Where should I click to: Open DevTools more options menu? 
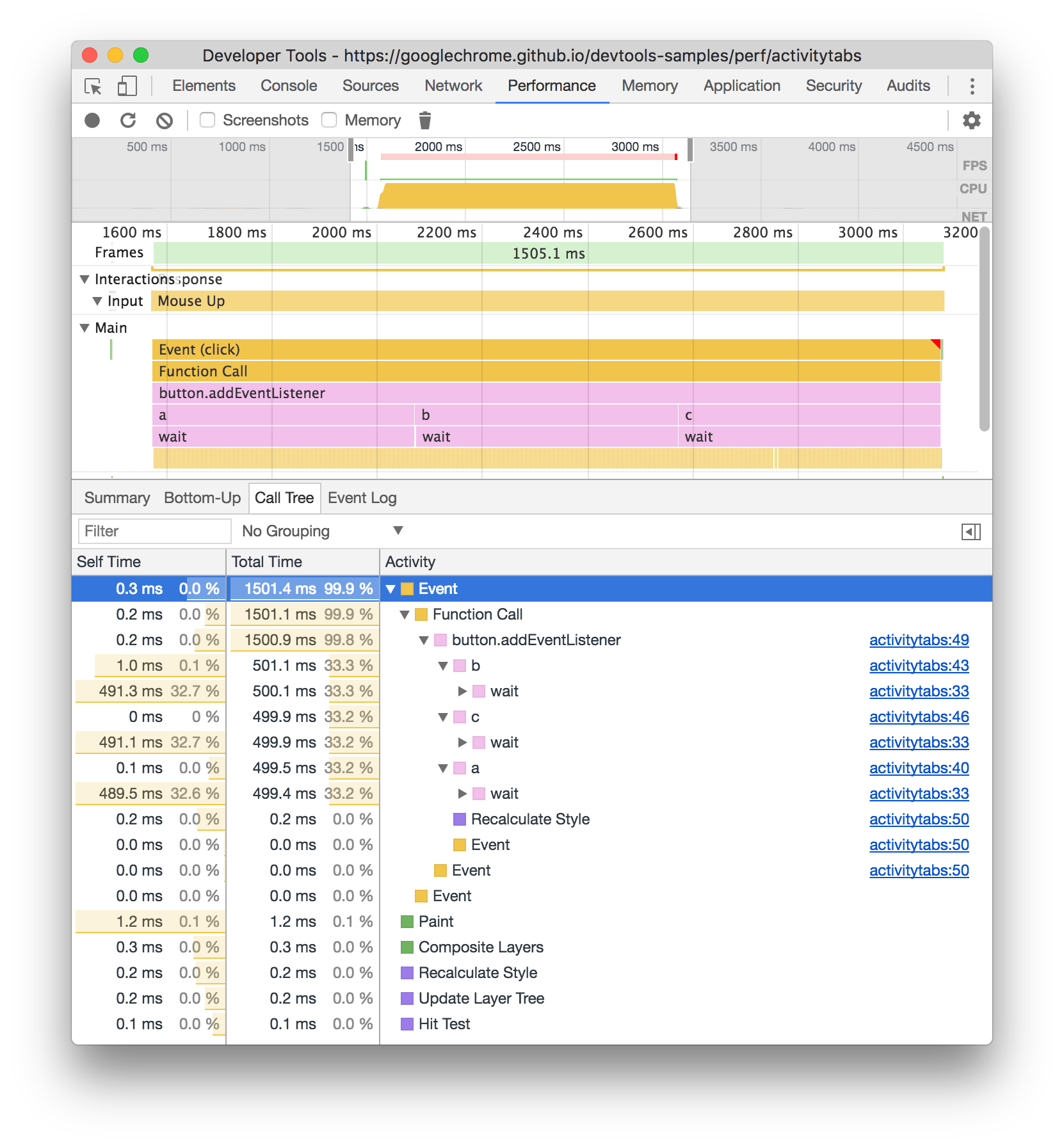click(972, 85)
